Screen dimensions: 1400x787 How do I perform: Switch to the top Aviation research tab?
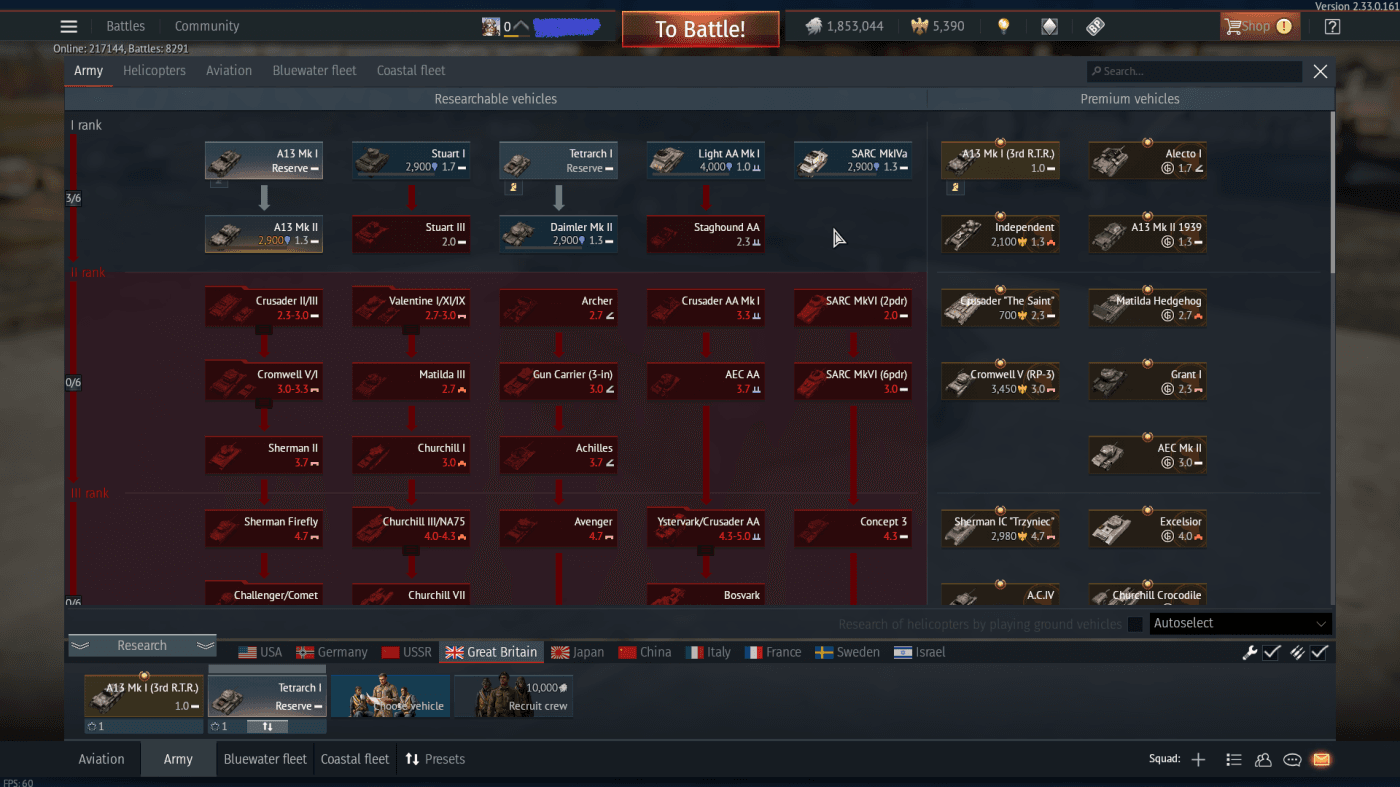[x=229, y=71]
